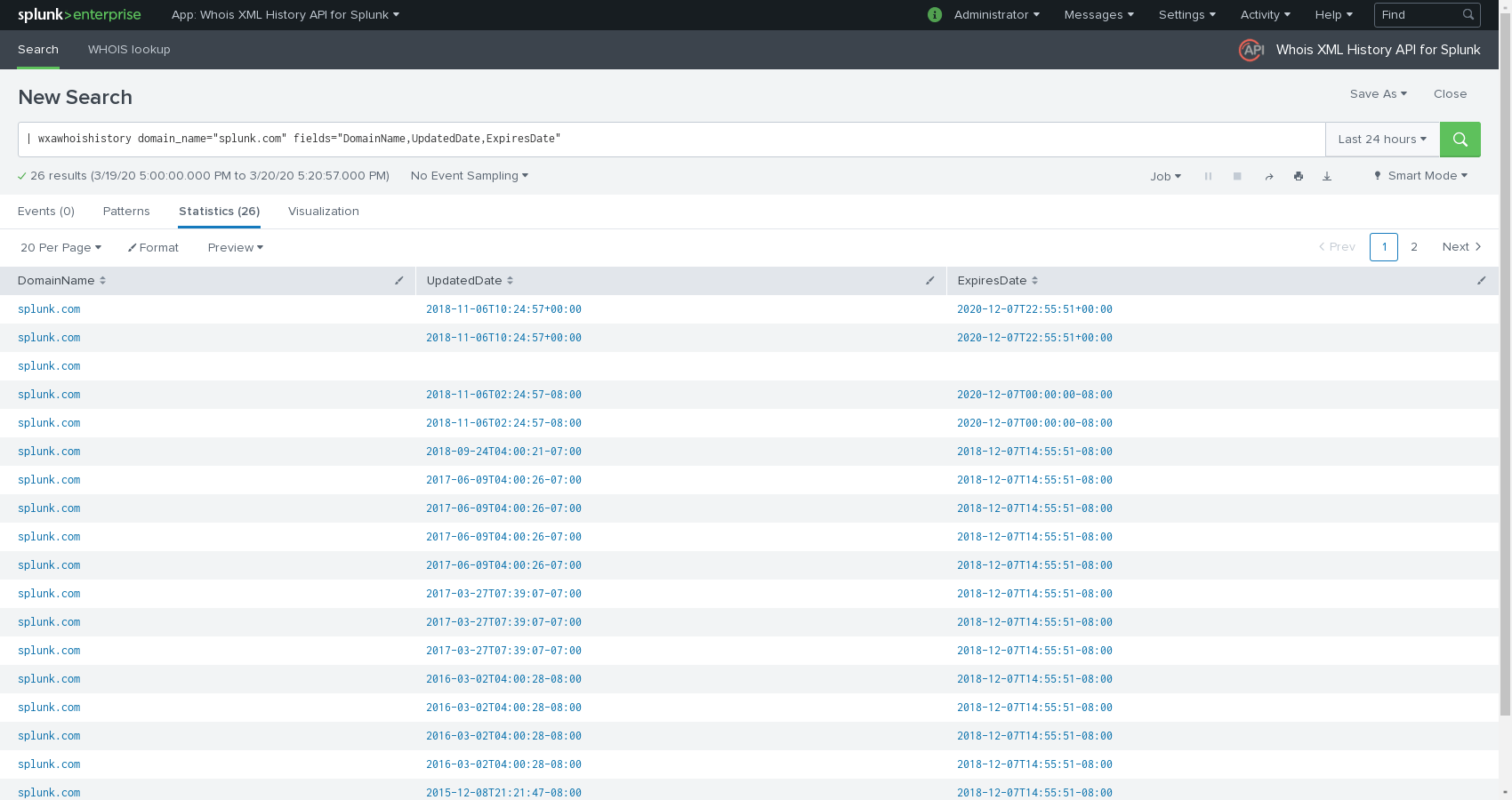Image resolution: width=1512 pixels, height=800 pixels.
Task: Sort by ExpiresDate column
Action: point(998,281)
